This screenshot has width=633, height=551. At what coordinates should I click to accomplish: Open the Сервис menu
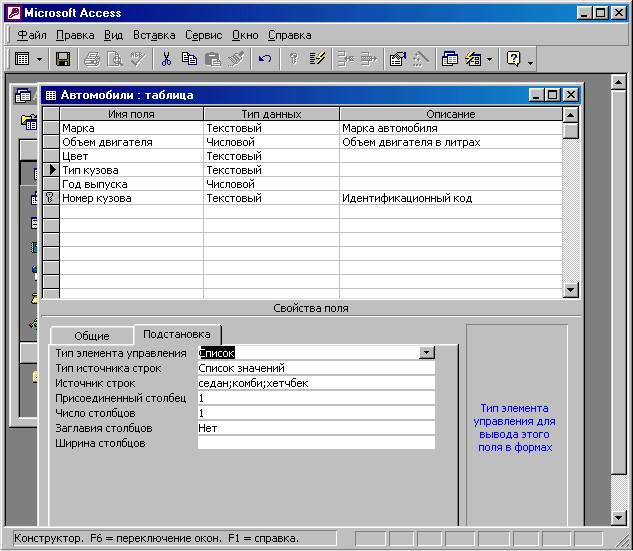(204, 35)
